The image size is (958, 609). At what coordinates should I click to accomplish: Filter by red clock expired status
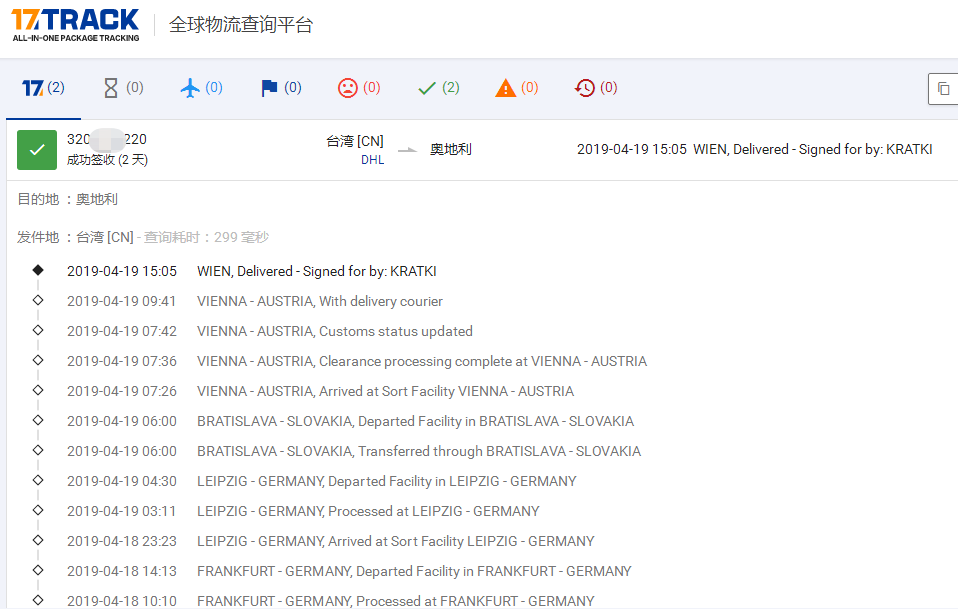pyautogui.click(x=595, y=88)
